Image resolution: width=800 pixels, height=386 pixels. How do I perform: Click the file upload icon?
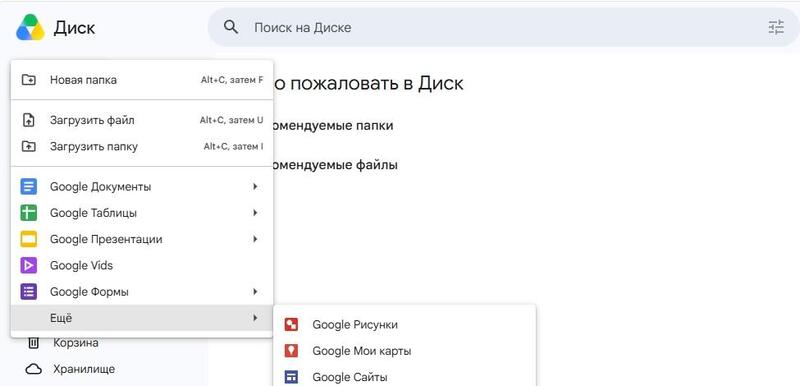point(29,120)
